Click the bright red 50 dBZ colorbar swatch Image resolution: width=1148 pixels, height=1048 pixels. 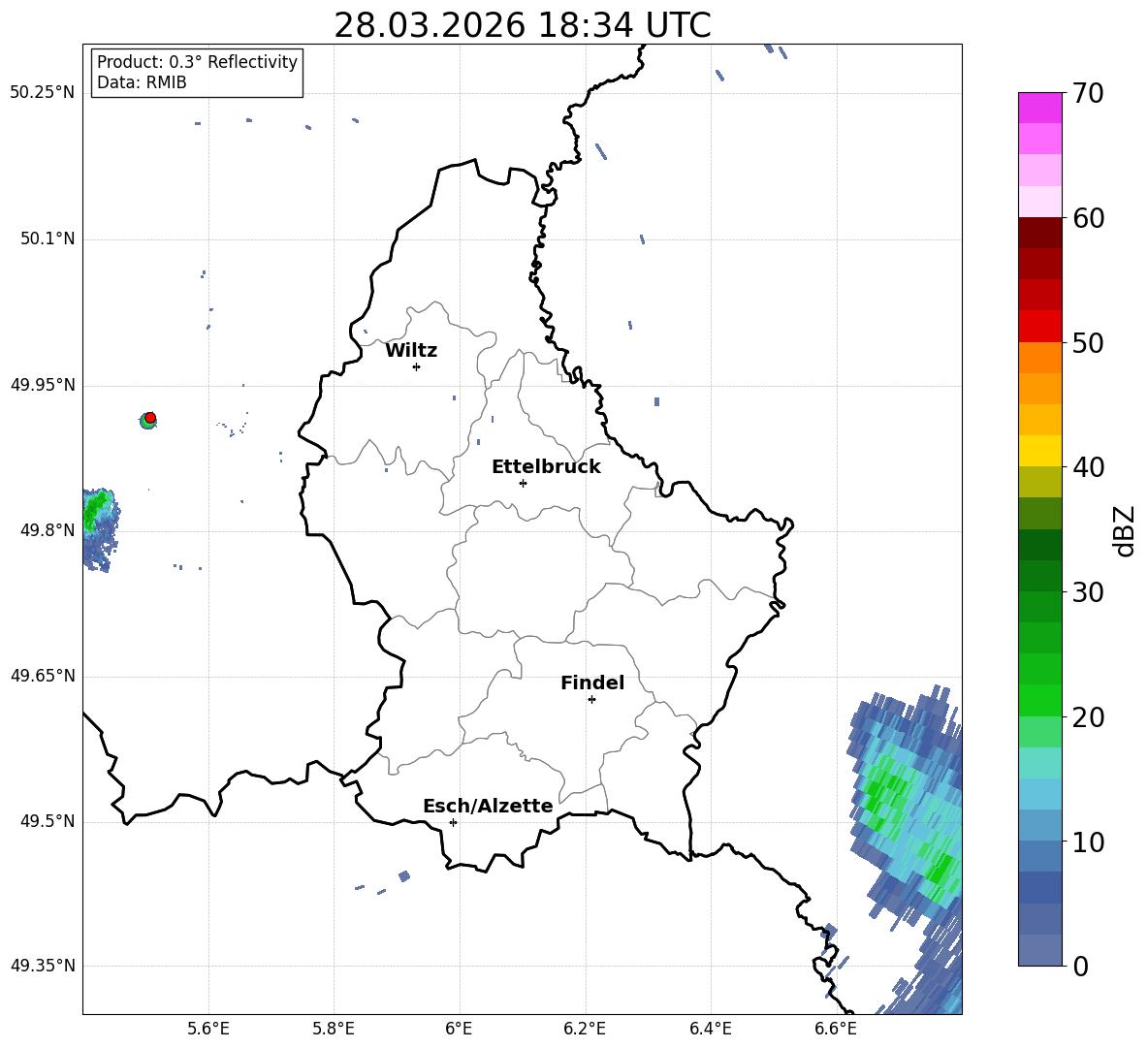pyautogui.click(x=1039, y=327)
